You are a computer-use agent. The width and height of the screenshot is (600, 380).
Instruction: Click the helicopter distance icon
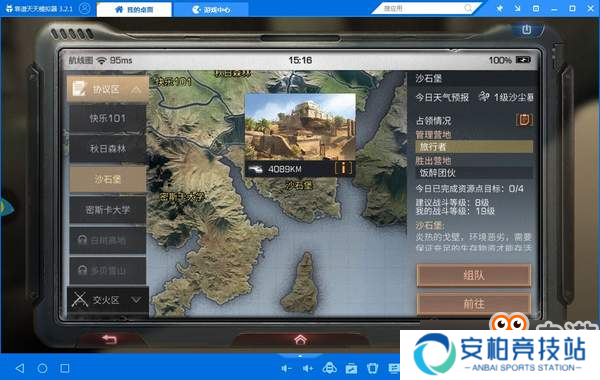255,169
